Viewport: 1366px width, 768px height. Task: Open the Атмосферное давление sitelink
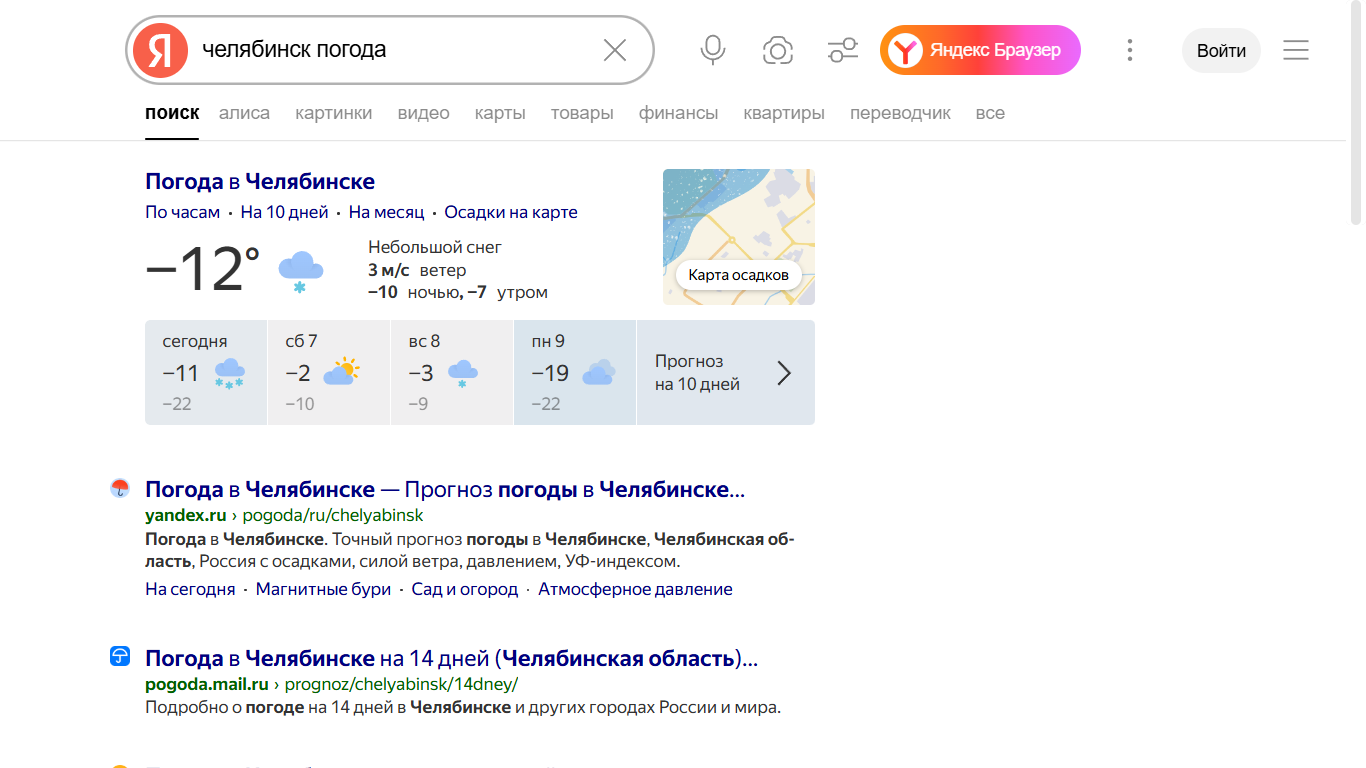(x=635, y=589)
